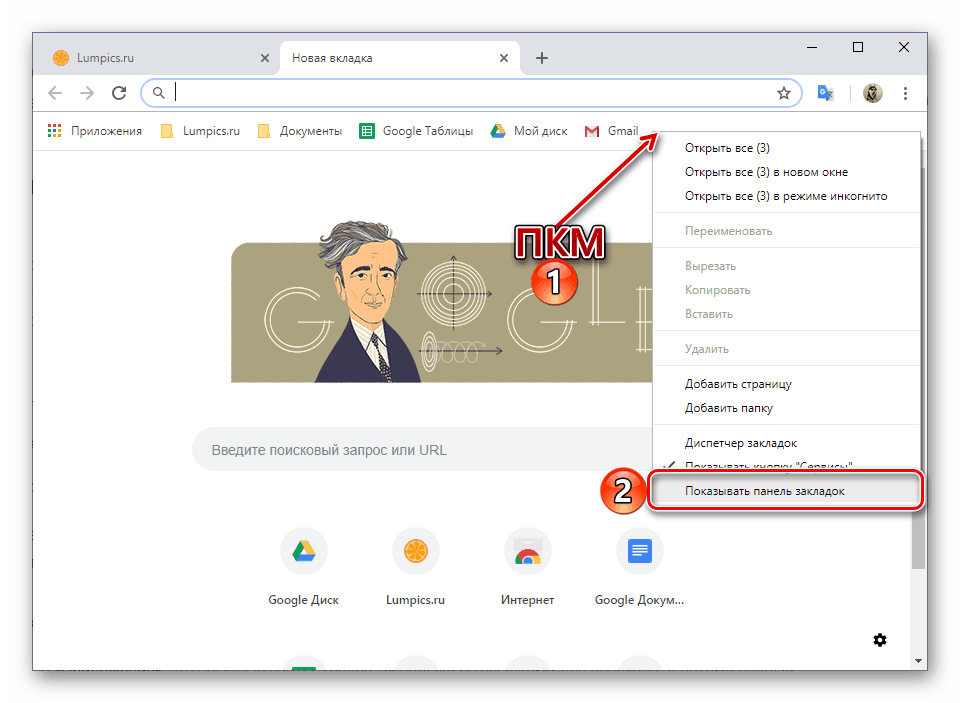The height and width of the screenshot is (703, 960).
Task: Close the Chrome window
Action: coord(904,47)
